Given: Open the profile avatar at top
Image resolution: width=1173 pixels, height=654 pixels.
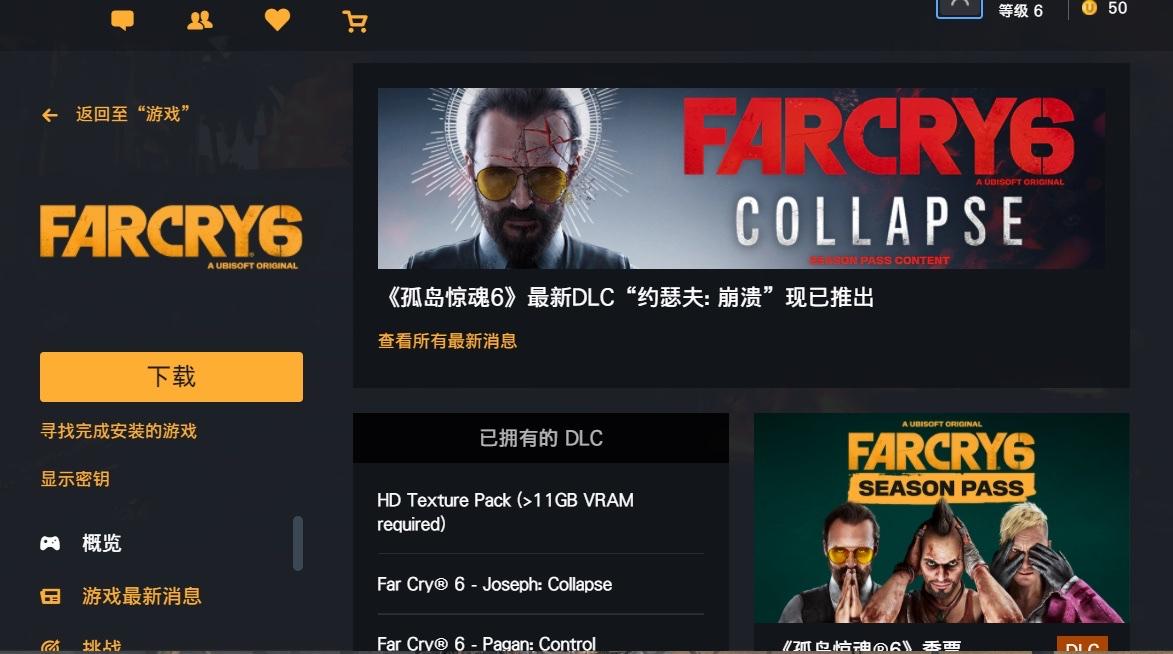Looking at the screenshot, I should pyautogui.click(x=959, y=8).
